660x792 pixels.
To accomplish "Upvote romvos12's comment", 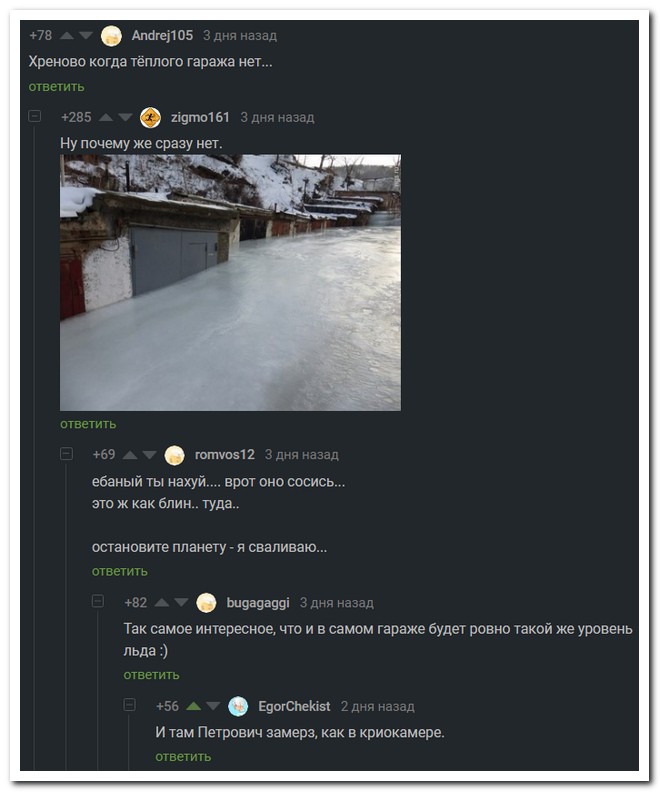I will coord(130,455).
